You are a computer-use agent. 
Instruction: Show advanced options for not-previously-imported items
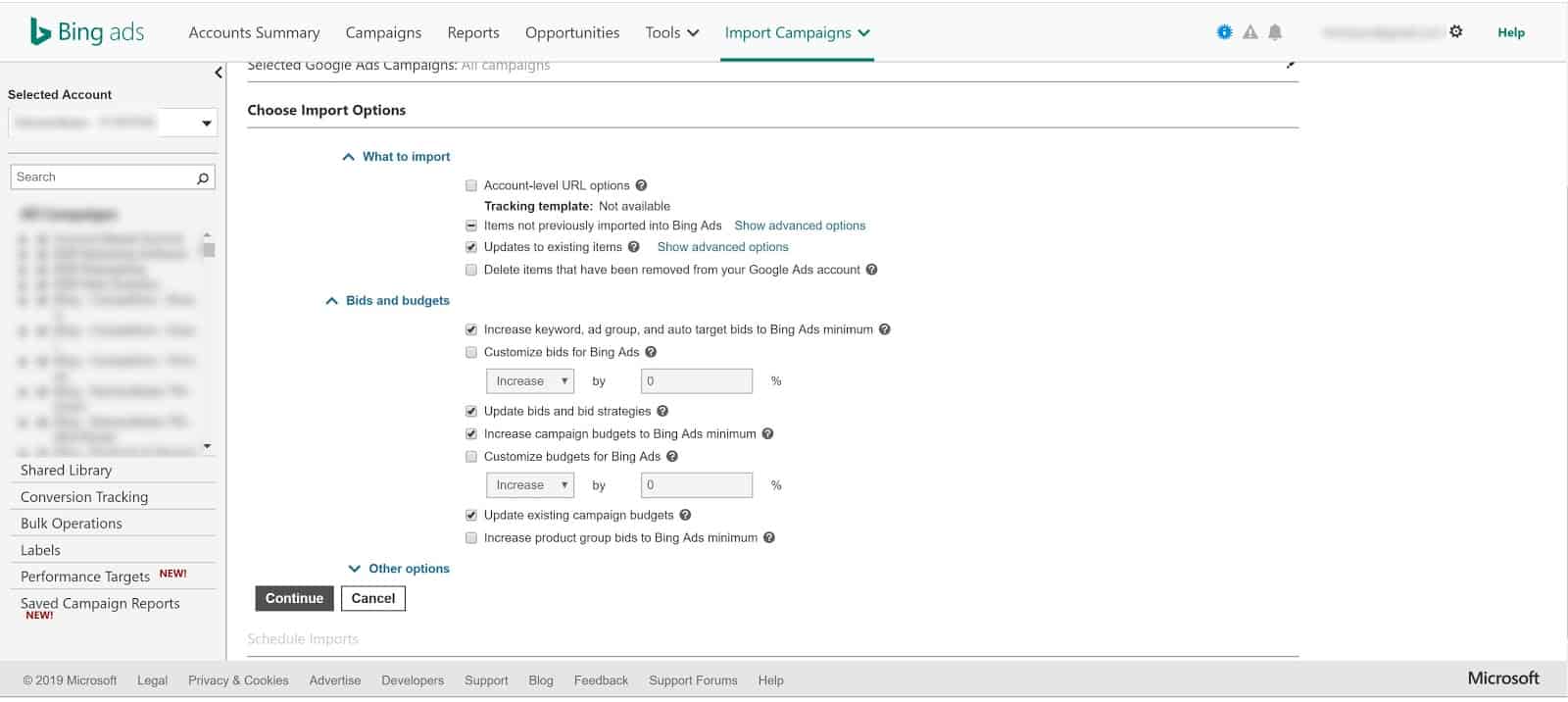click(x=800, y=226)
